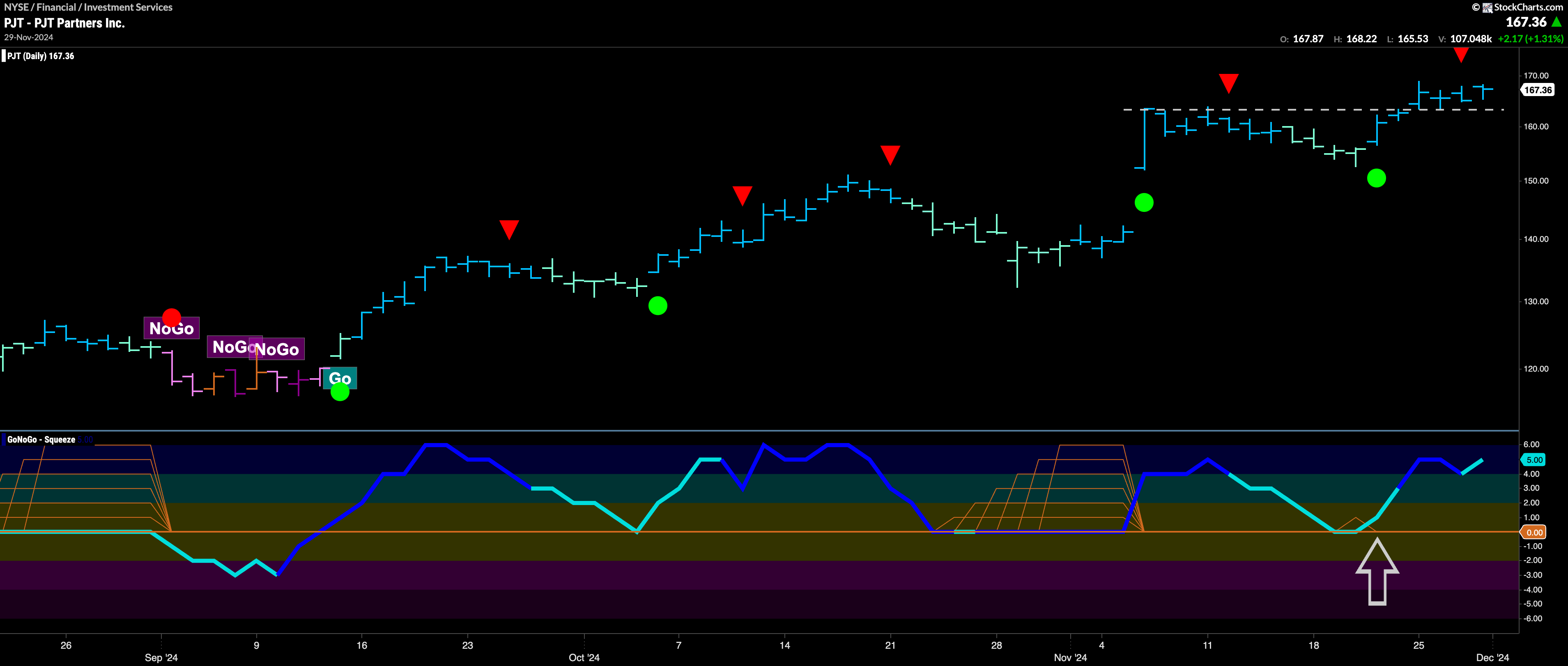Click the 167.36 price tag on the price axis

pyautogui.click(x=1538, y=90)
